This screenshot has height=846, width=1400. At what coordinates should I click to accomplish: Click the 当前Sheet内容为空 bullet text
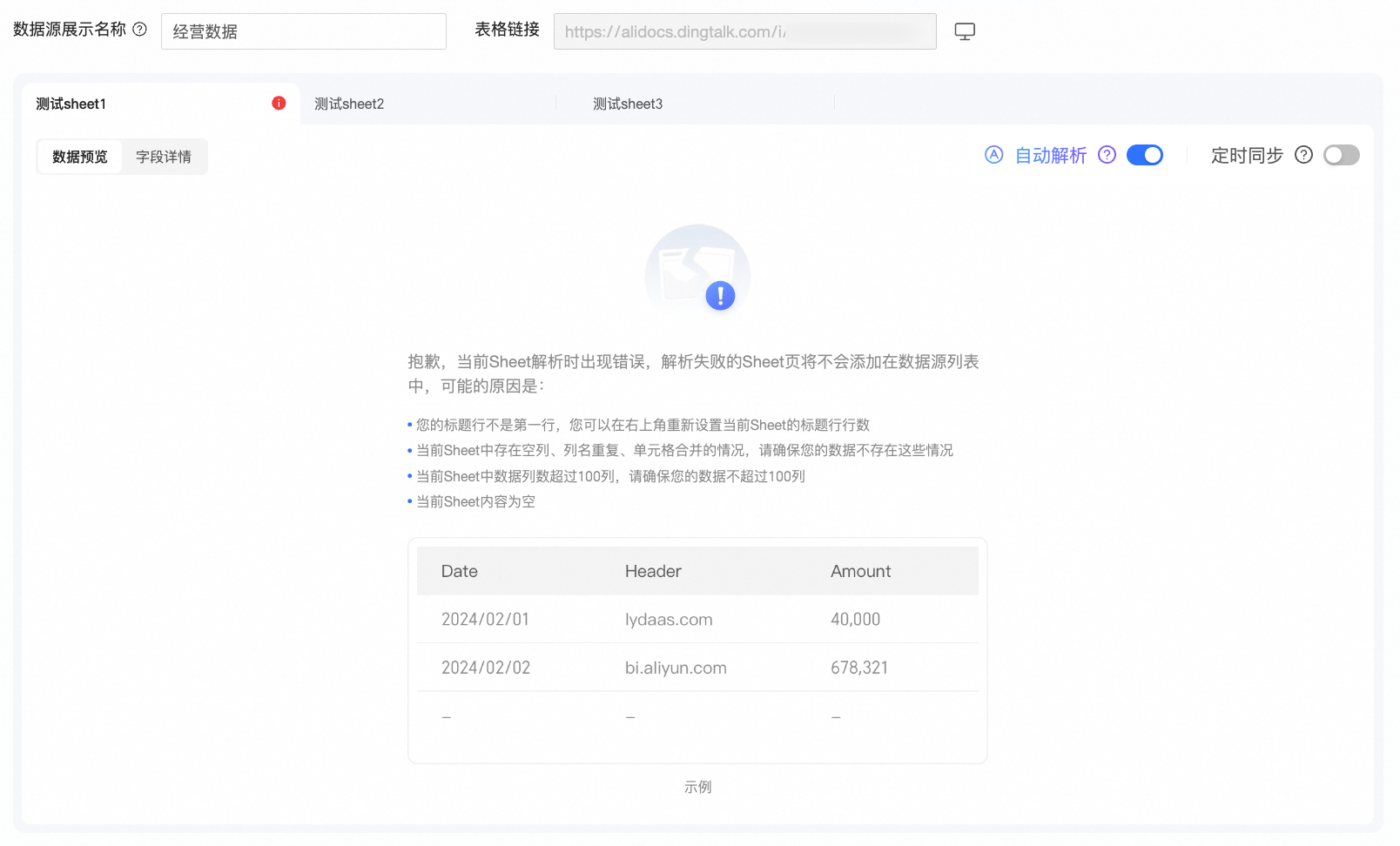[x=475, y=501]
